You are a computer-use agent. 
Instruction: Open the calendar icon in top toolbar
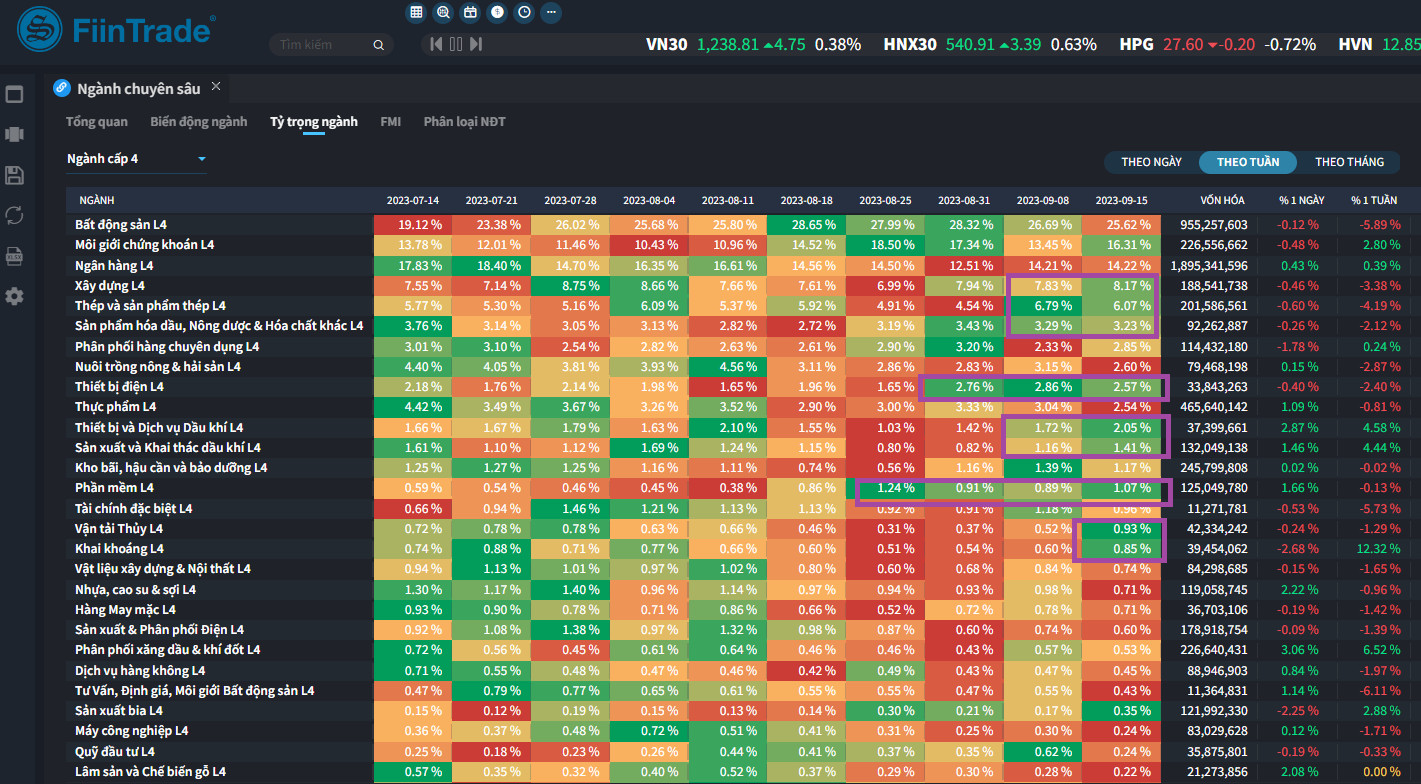pos(471,13)
